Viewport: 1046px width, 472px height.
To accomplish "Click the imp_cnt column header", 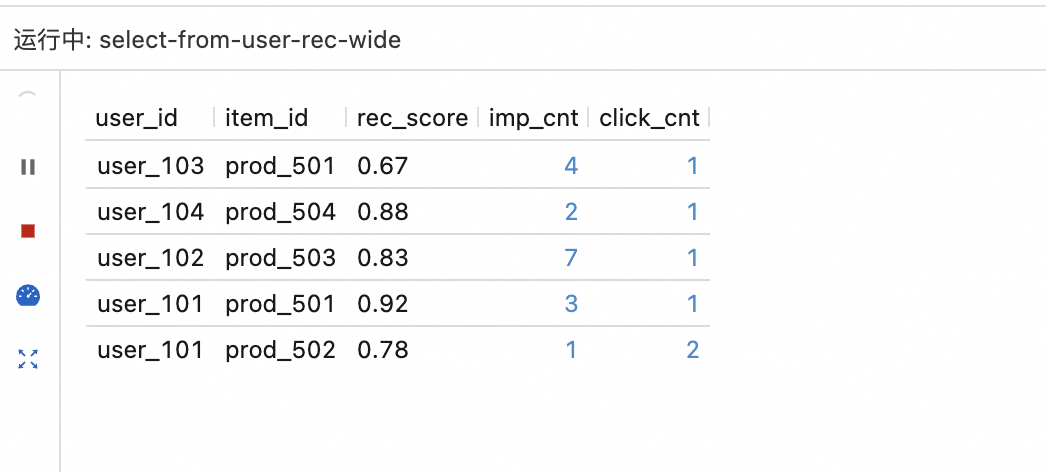I will tap(534, 118).
